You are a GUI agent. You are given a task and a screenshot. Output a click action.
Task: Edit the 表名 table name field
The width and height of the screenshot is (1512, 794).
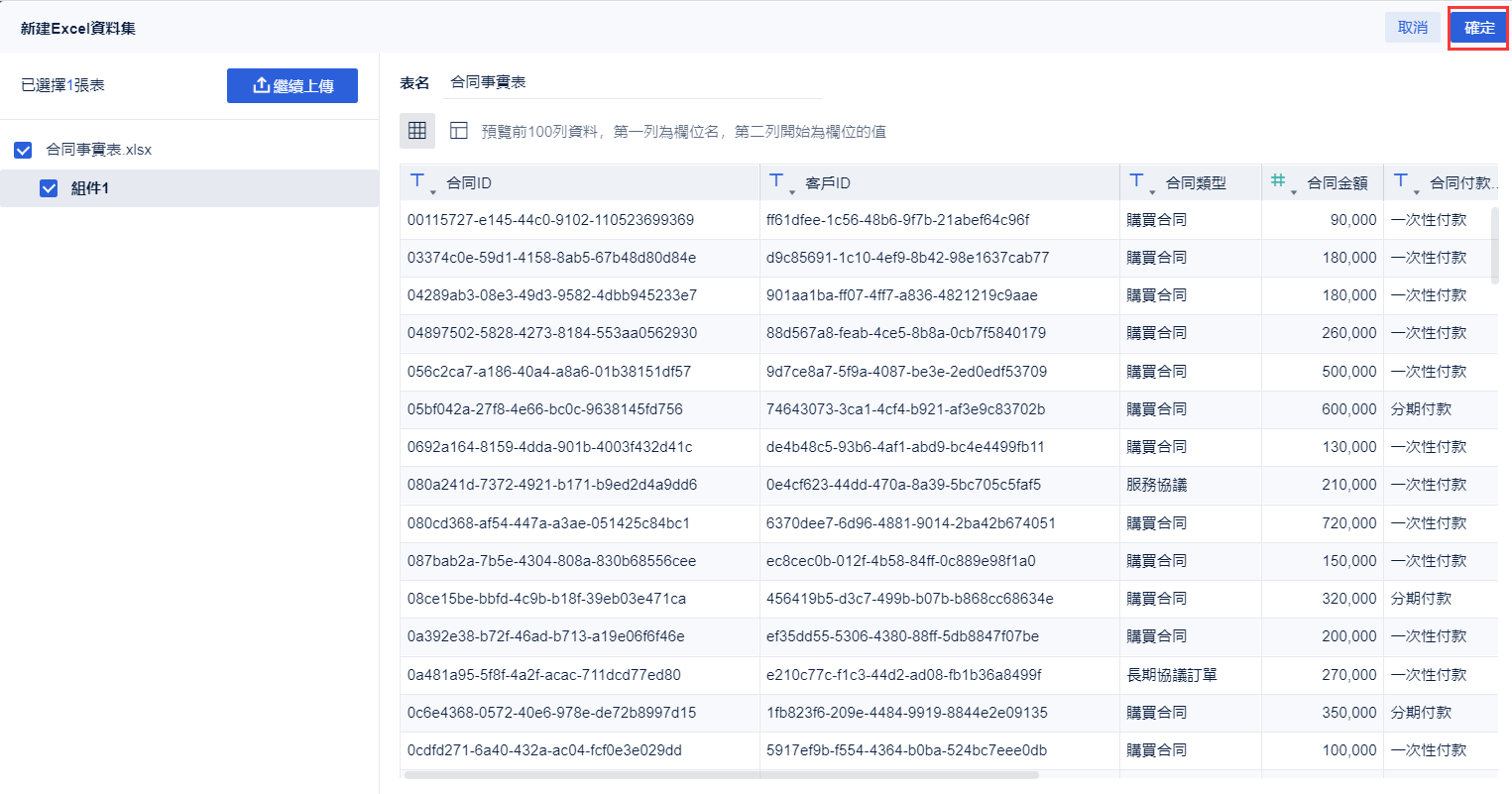635,82
